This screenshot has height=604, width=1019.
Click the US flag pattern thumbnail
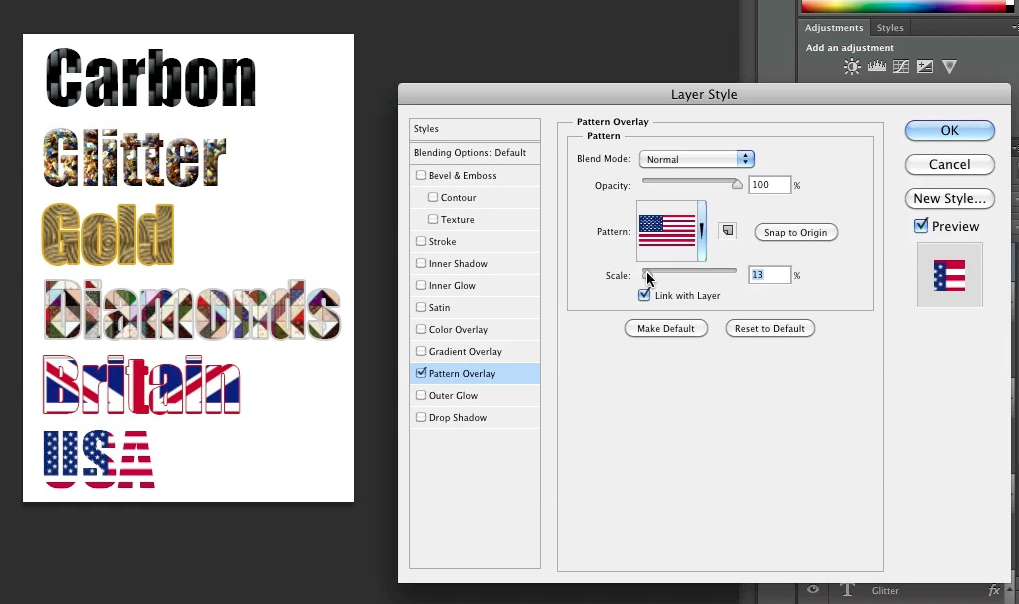click(667, 231)
